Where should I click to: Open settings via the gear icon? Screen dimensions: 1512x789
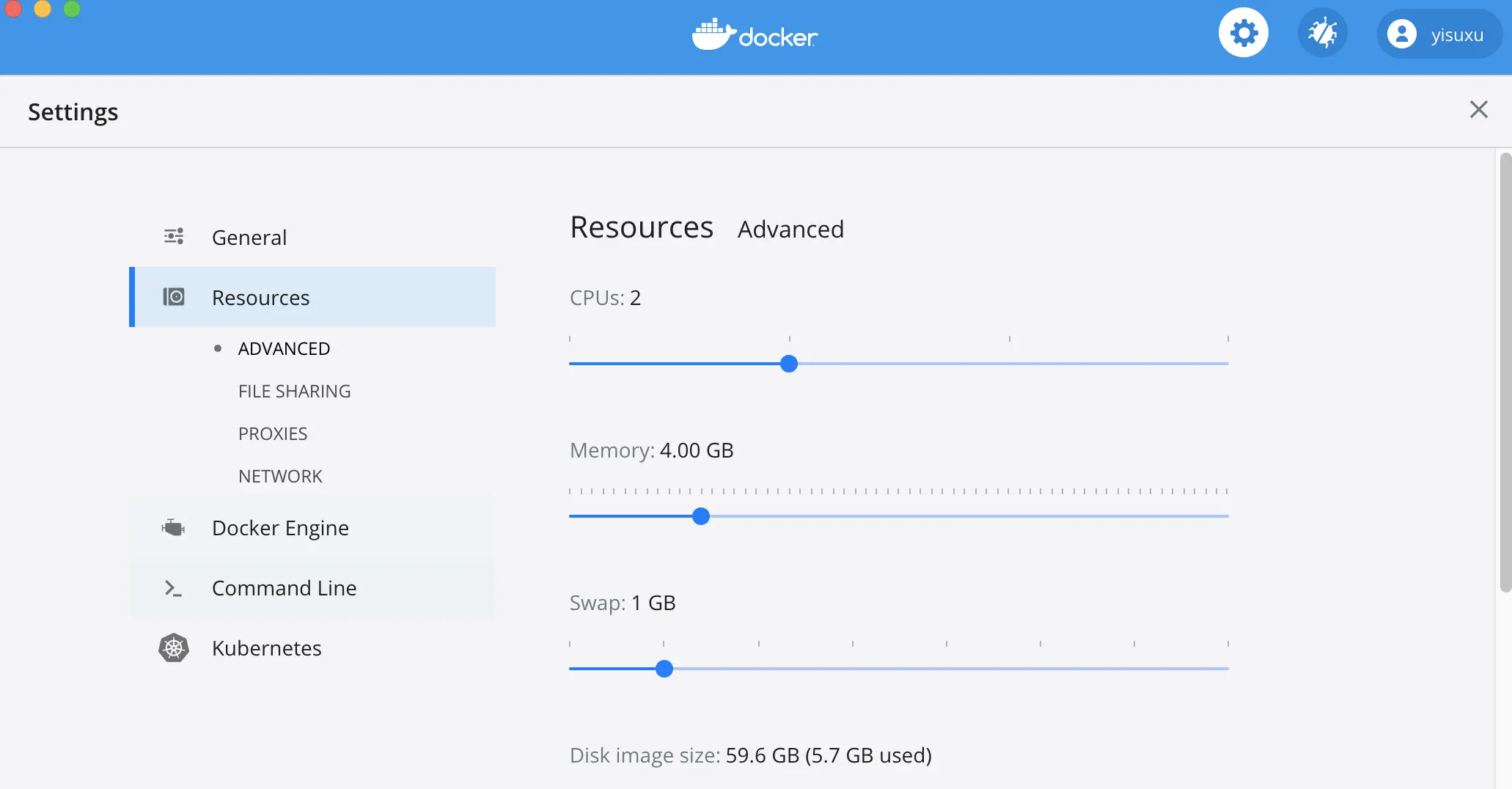coord(1243,34)
